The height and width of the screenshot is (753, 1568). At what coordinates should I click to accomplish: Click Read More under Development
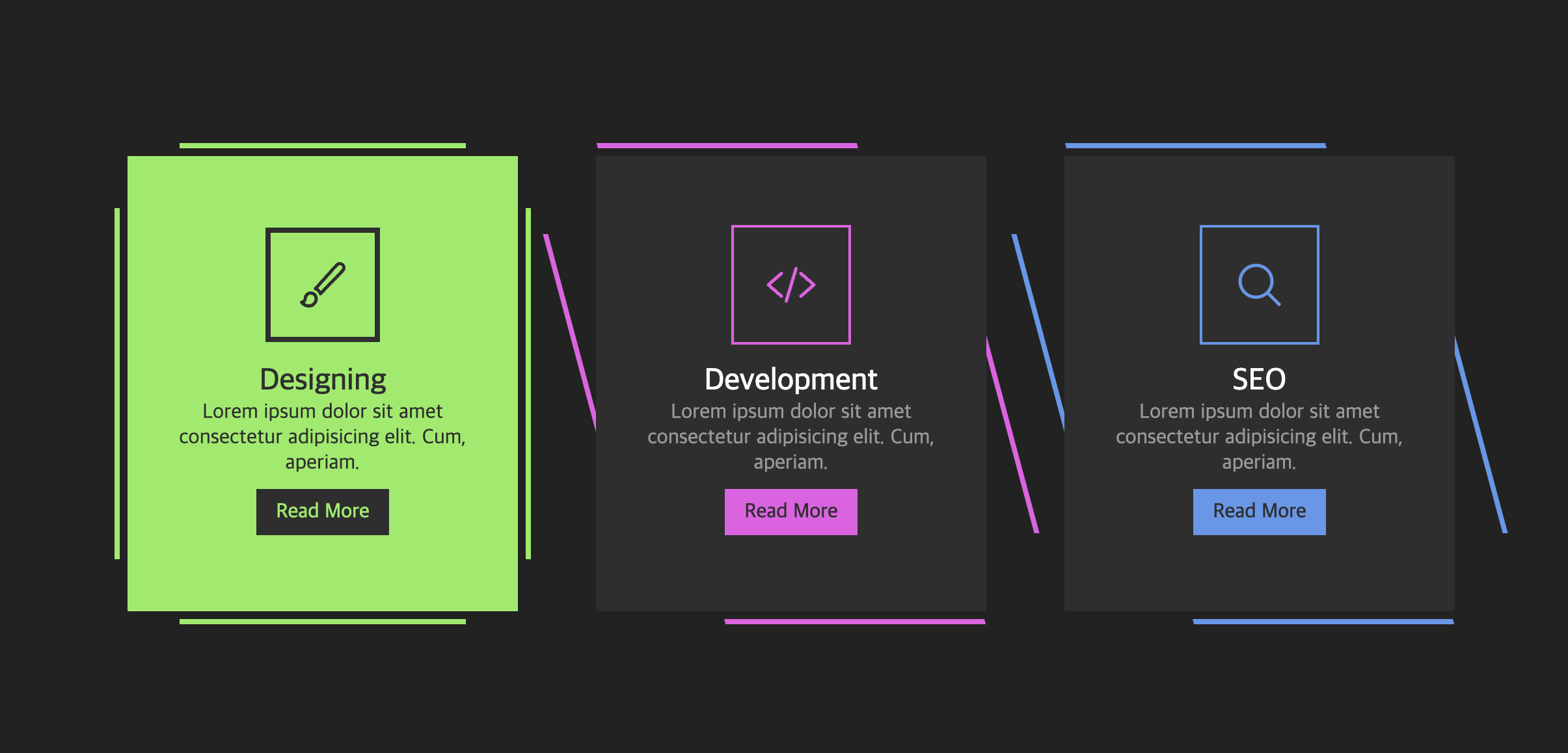coord(791,512)
